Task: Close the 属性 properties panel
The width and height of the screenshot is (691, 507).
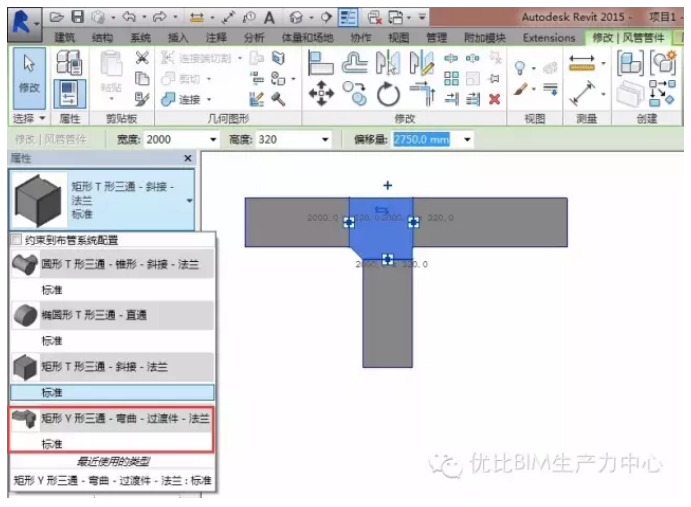Action: [x=187, y=158]
